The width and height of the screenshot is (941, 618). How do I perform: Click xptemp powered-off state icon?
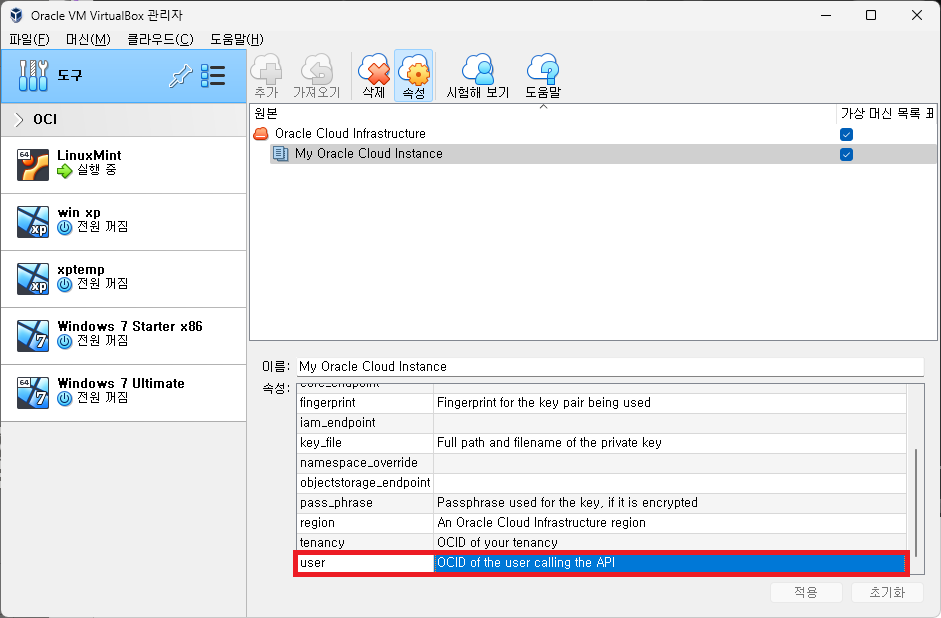(x=65, y=285)
